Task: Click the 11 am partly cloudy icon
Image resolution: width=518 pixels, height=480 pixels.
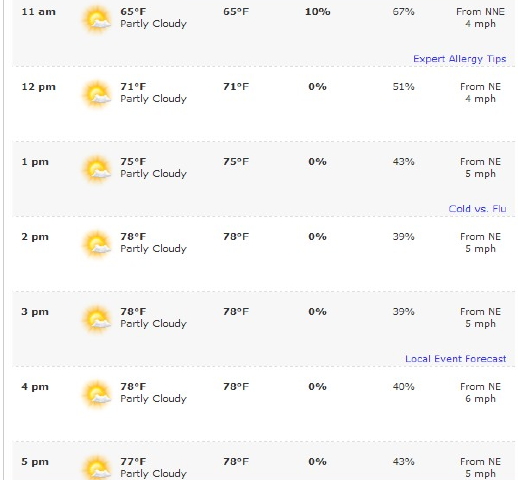Action: click(x=97, y=19)
